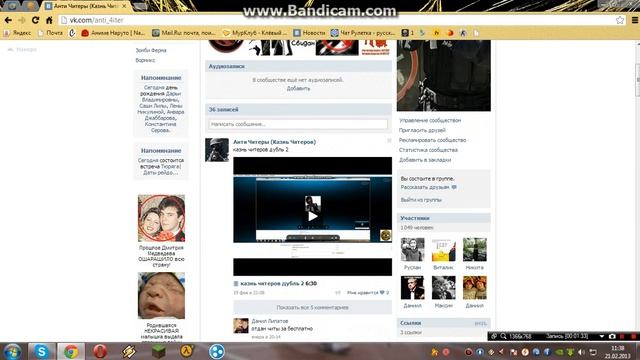Open member Руслан's avatar
The height and width of the screenshot is (360, 640).
[x=412, y=249]
